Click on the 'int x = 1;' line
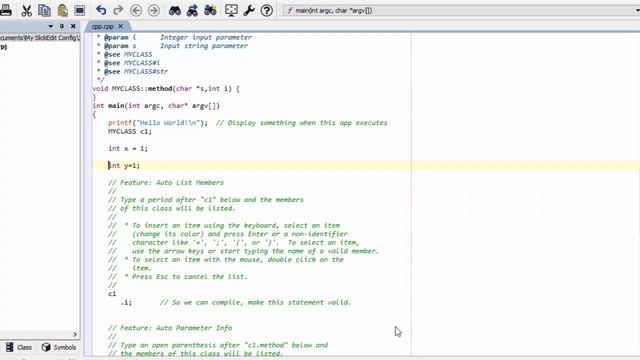The width and height of the screenshot is (640, 360). click(x=128, y=149)
